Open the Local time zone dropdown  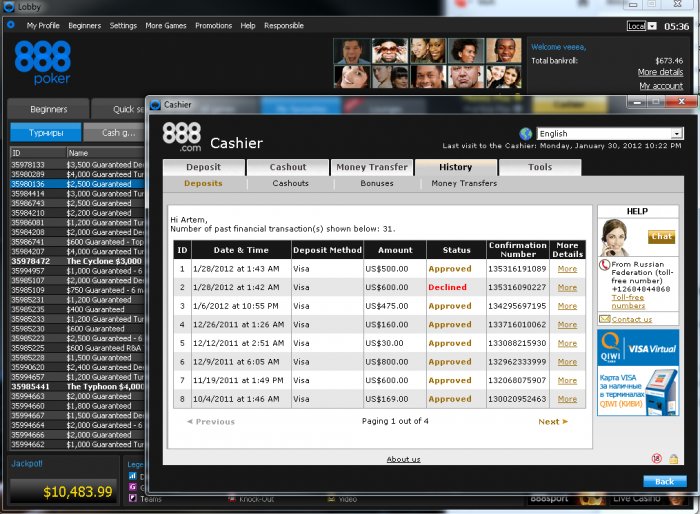click(x=642, y=26)
